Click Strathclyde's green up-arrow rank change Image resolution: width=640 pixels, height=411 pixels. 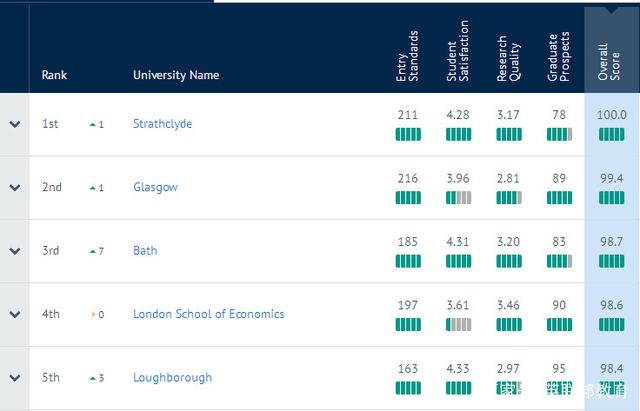pos(94,125)
